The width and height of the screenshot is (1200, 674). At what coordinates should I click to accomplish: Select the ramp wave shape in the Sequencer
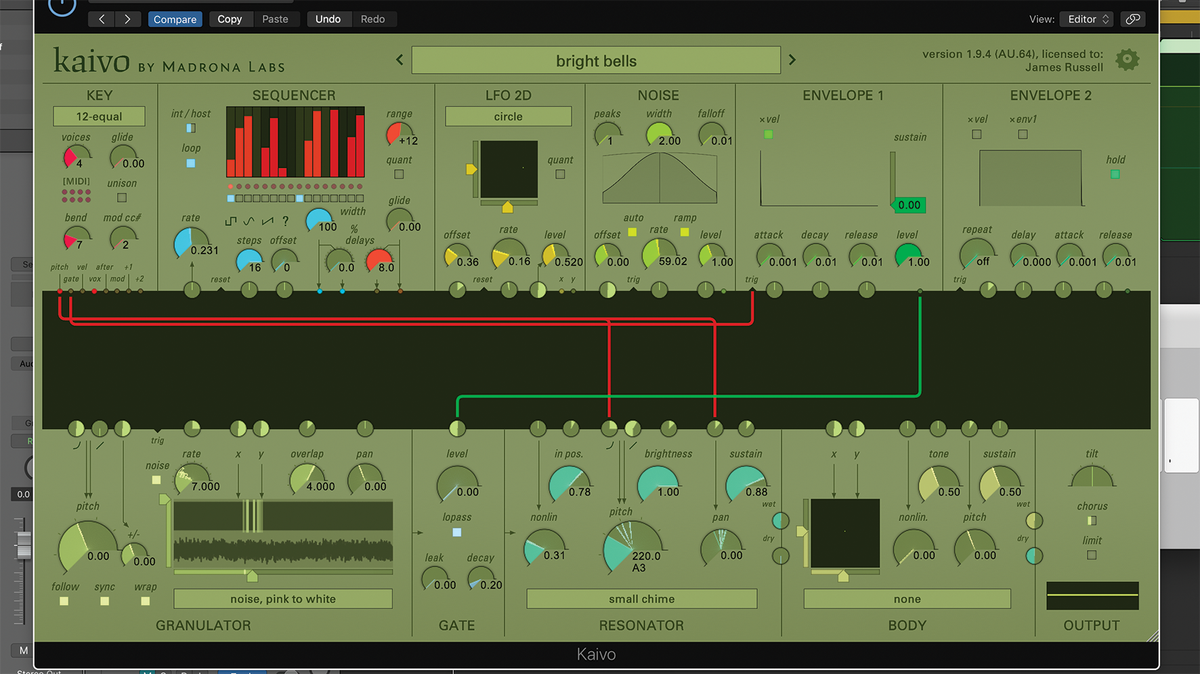[267, 221]
